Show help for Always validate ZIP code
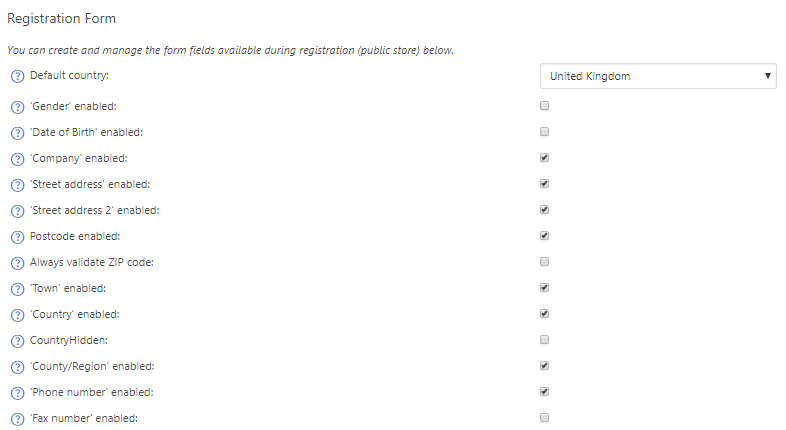The image size is (786, 430). coord(18,263)
